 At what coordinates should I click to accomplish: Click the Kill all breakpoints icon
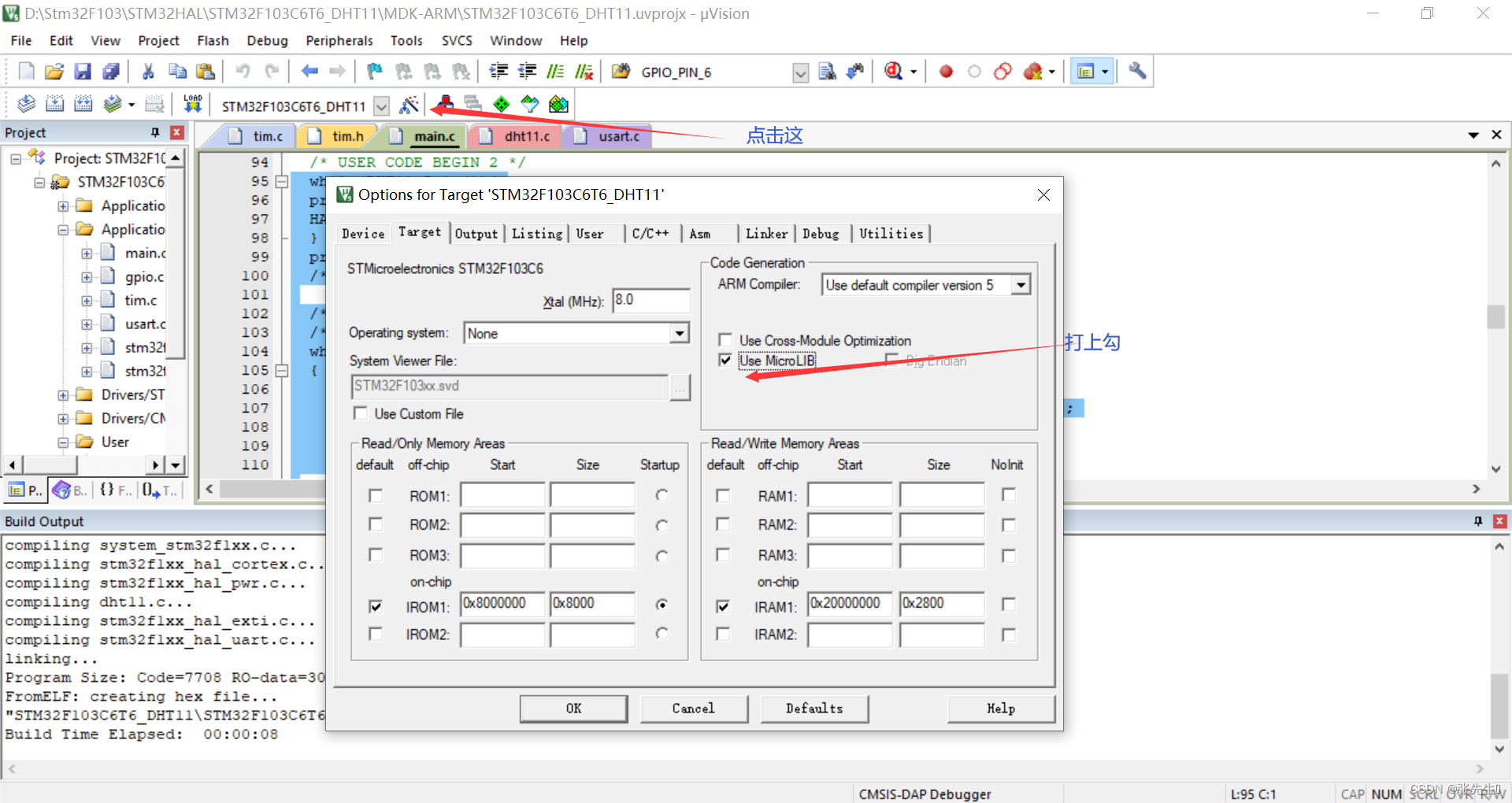pyautogui.click(x=1032, y=72)
